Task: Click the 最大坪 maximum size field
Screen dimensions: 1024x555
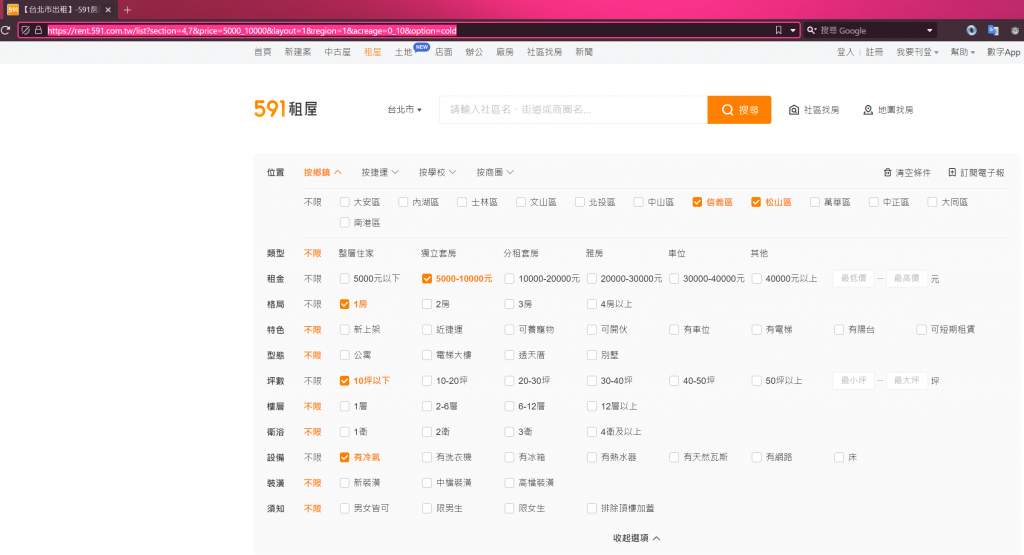Action: tap(907, 381)
